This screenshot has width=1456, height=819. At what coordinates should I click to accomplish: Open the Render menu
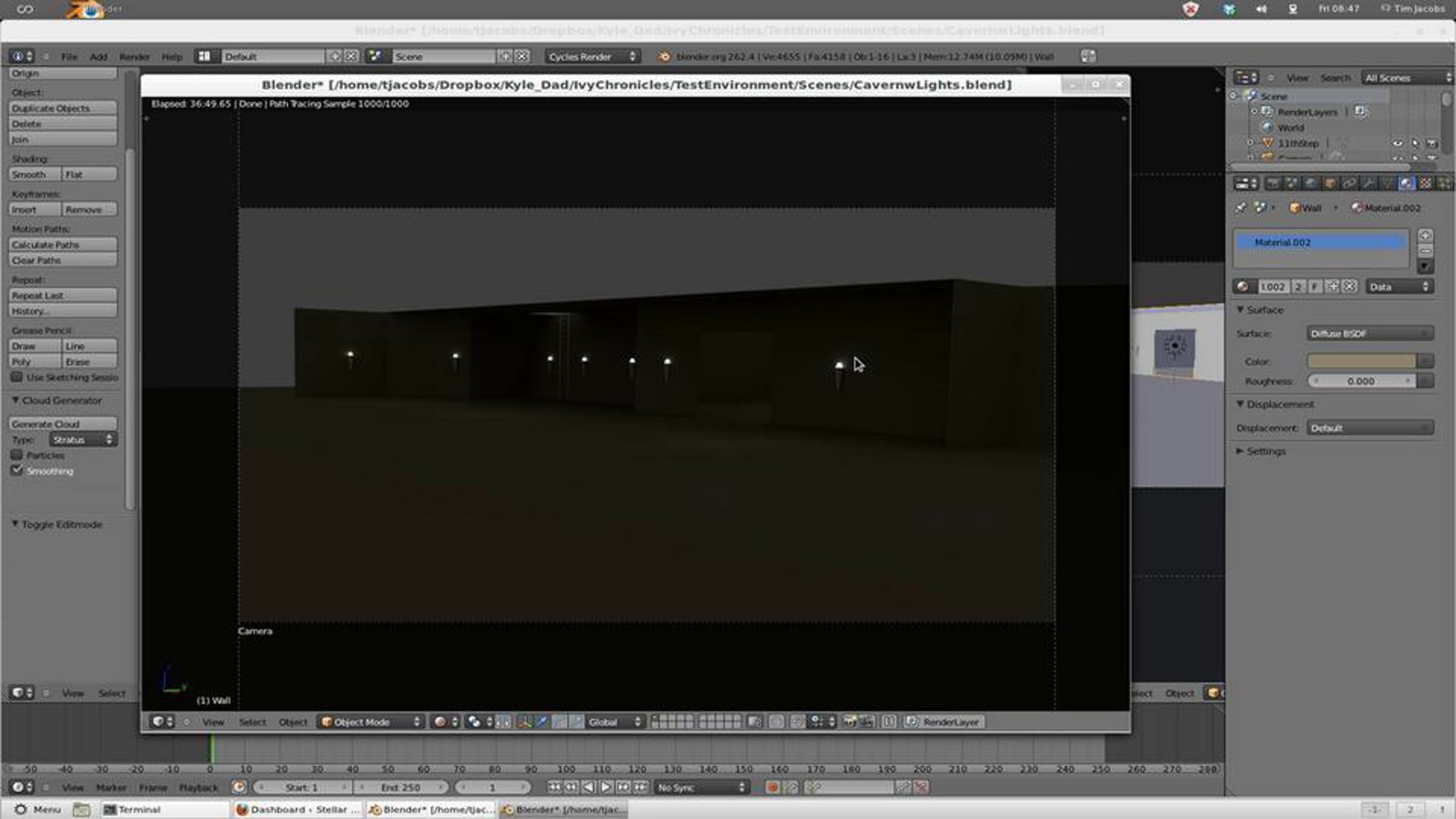pos(134,56)
